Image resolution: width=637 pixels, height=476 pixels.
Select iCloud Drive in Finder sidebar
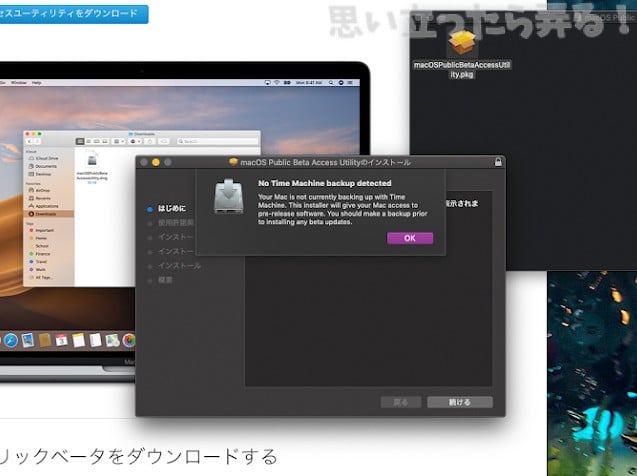[43, 158]
